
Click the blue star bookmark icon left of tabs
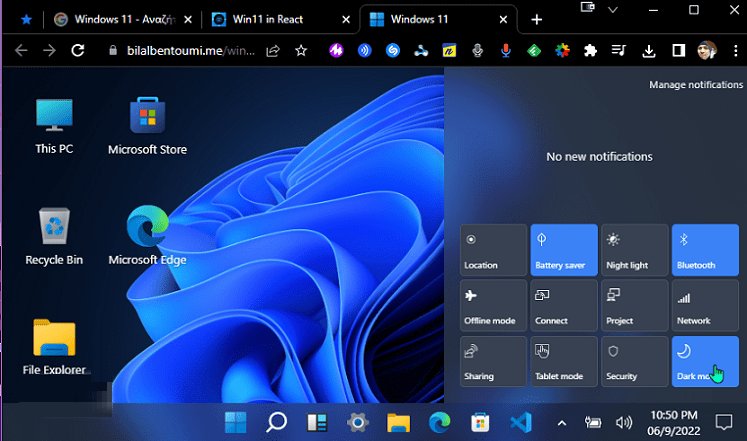tap(27, 20)
